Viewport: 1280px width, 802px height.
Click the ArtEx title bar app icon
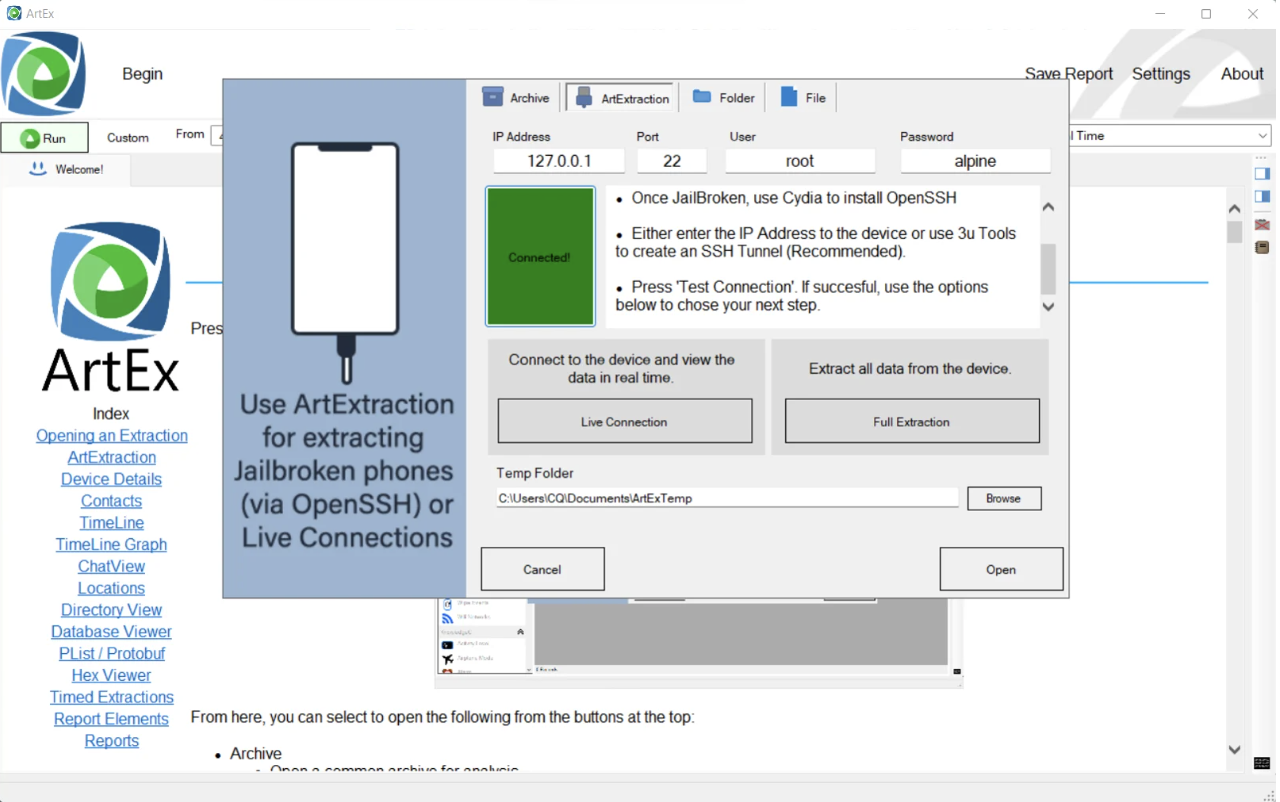pyautogui.click(x=14, y=14)
